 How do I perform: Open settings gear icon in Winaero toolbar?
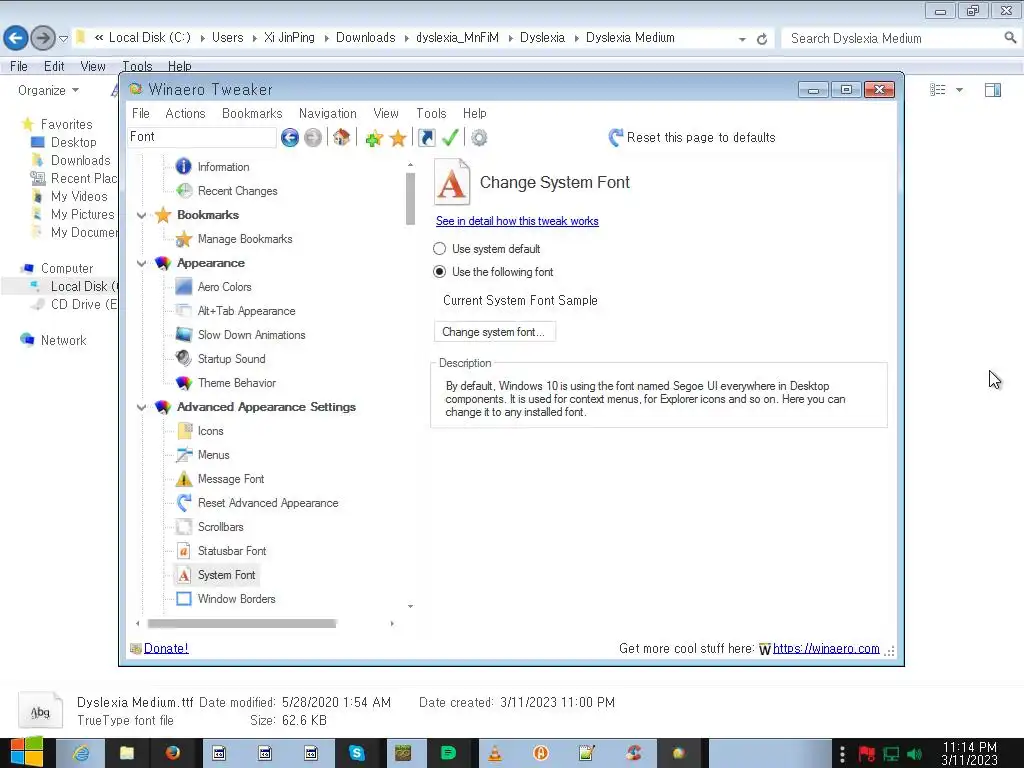coord(479,138)
